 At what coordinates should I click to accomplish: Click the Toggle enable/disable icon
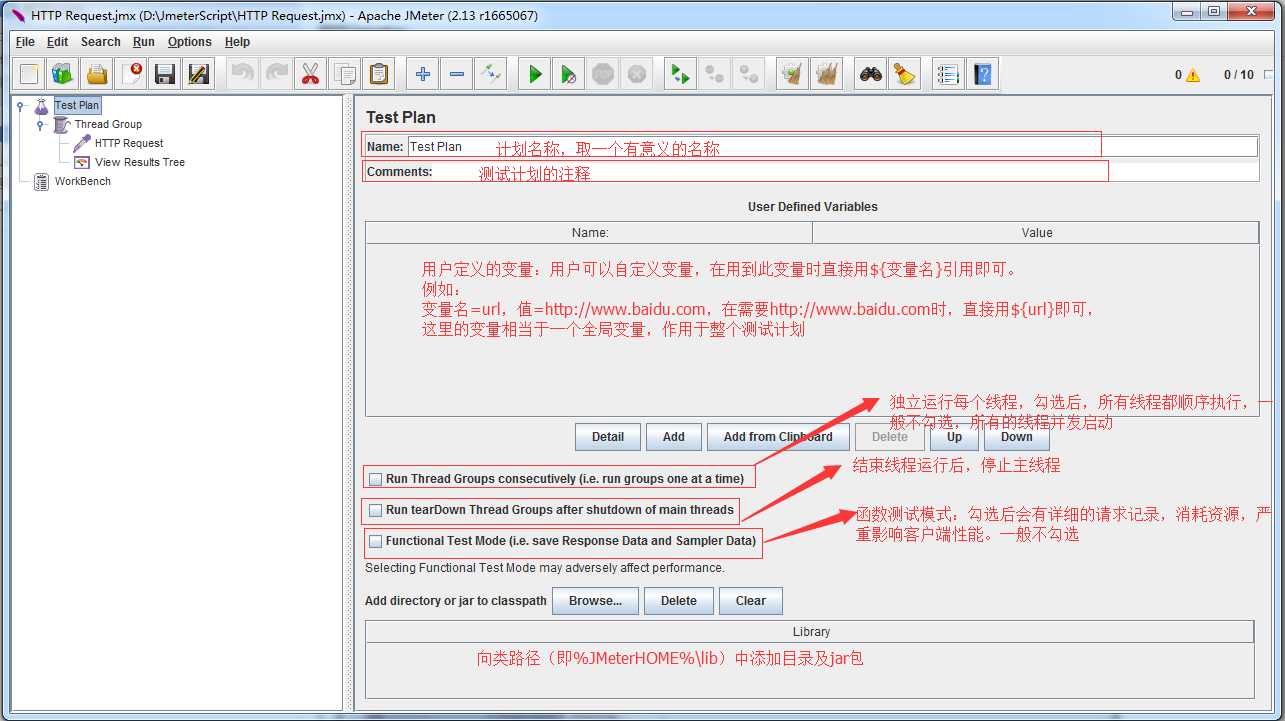pos(491,74)
